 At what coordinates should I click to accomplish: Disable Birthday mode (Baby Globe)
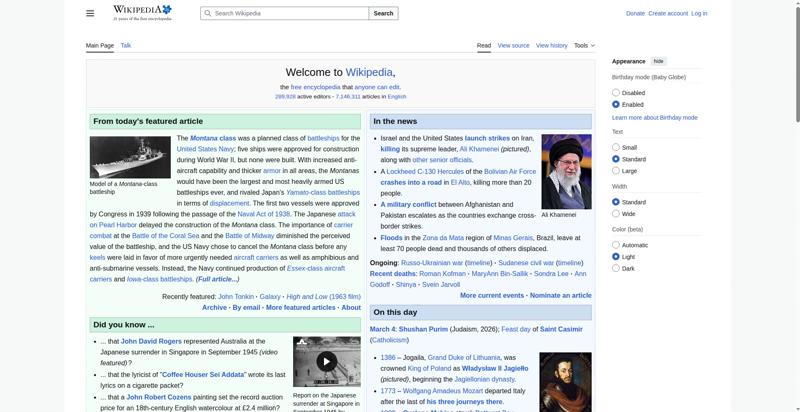coord(616,92)
